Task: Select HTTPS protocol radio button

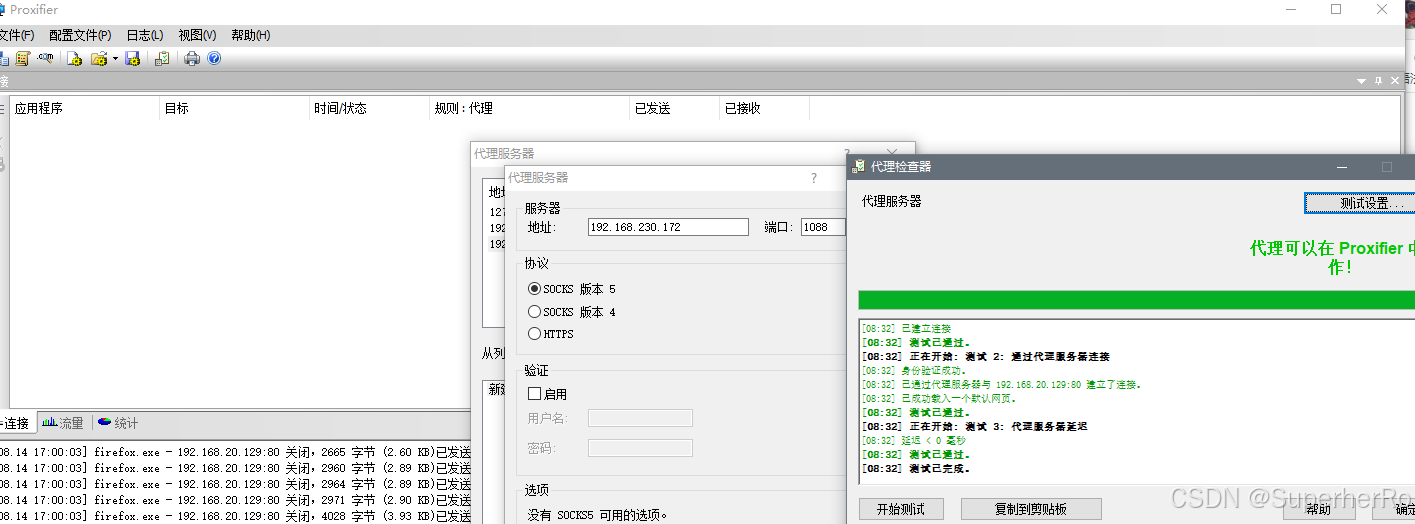Action: pyautogui.click(x=534, y=334)
